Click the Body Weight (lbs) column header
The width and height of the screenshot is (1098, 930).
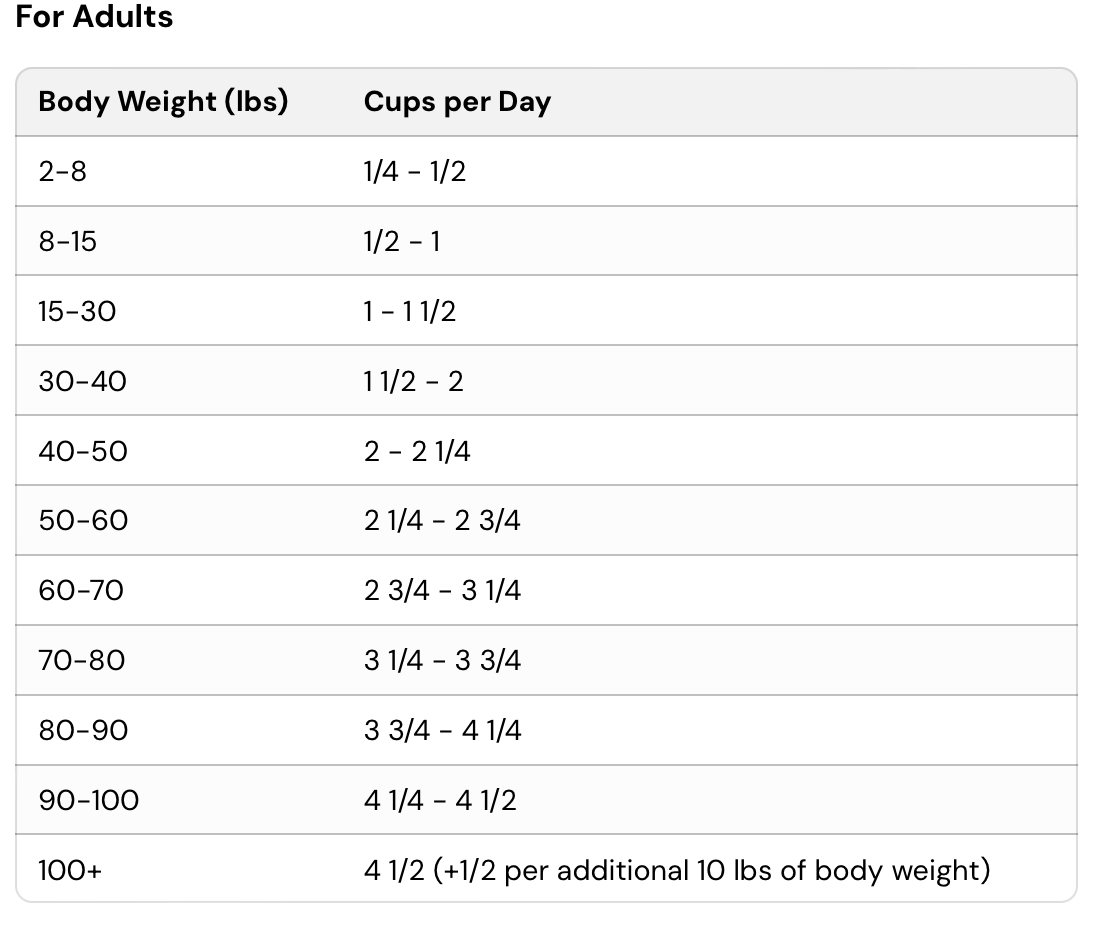click(x=163, y=102)
